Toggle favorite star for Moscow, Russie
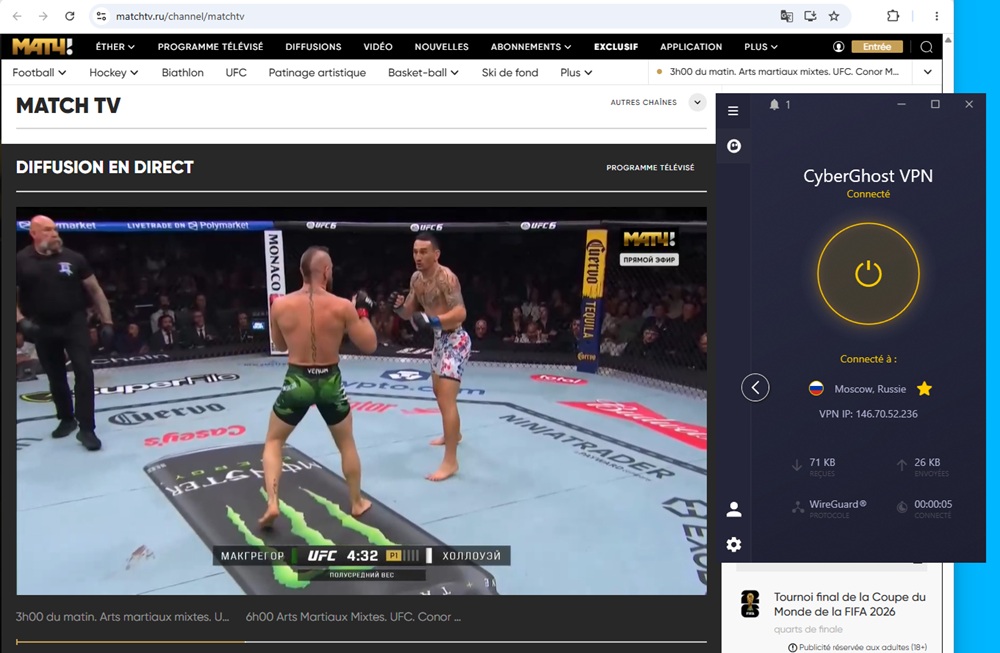The height and width of the screenshot is (653, 1000). tap(924, 388)
